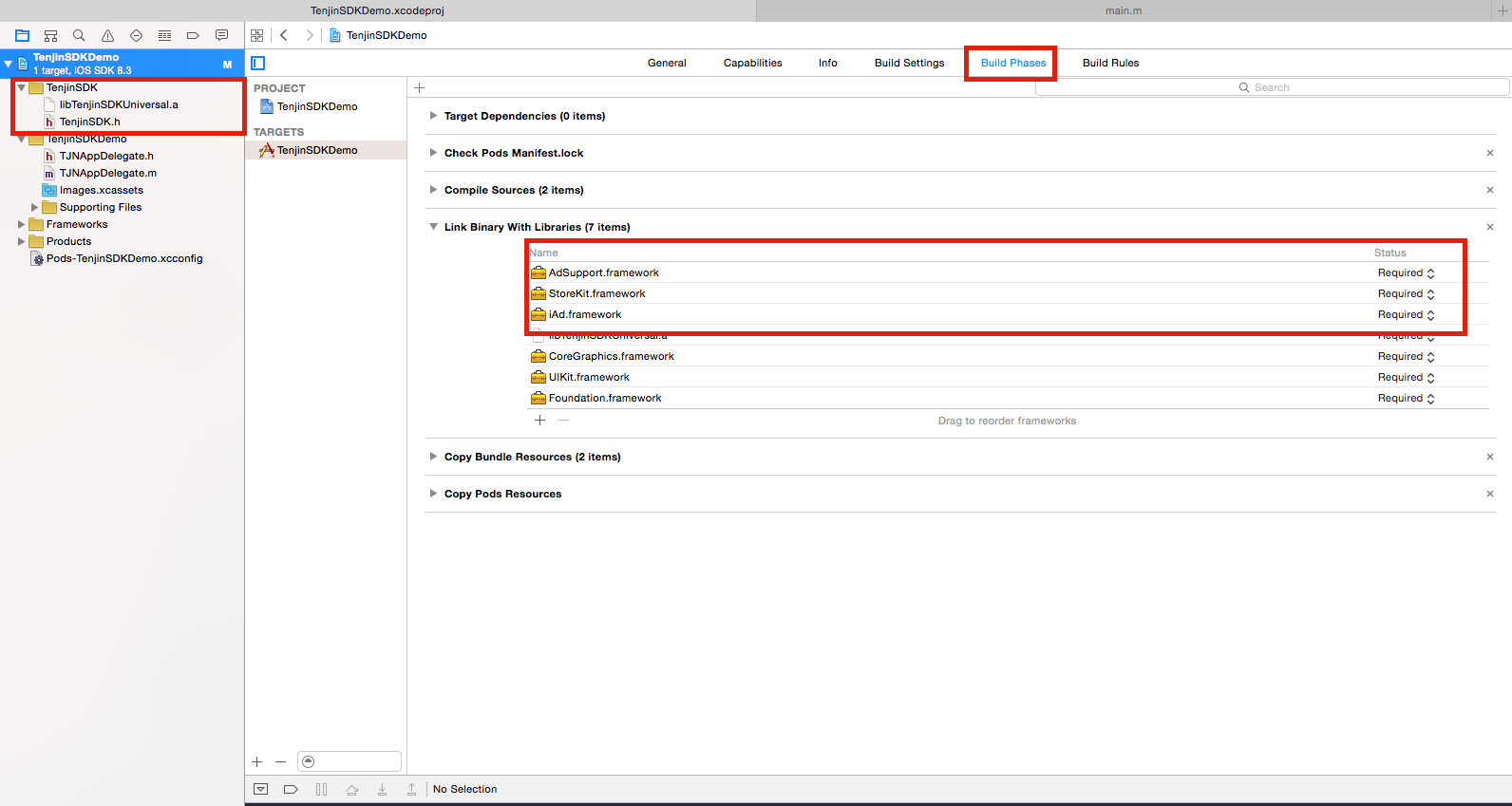This screenshot has width=1512, height=806.
Task: Add a new editor tab with plus
Action: pyautogui.click(x=1503, y=10)
